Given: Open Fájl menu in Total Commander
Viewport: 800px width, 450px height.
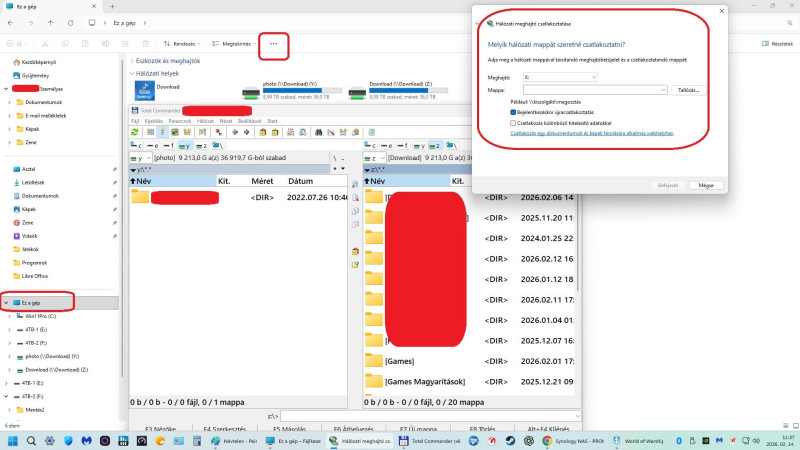Looking at the screenshot, I should point(135,121).
